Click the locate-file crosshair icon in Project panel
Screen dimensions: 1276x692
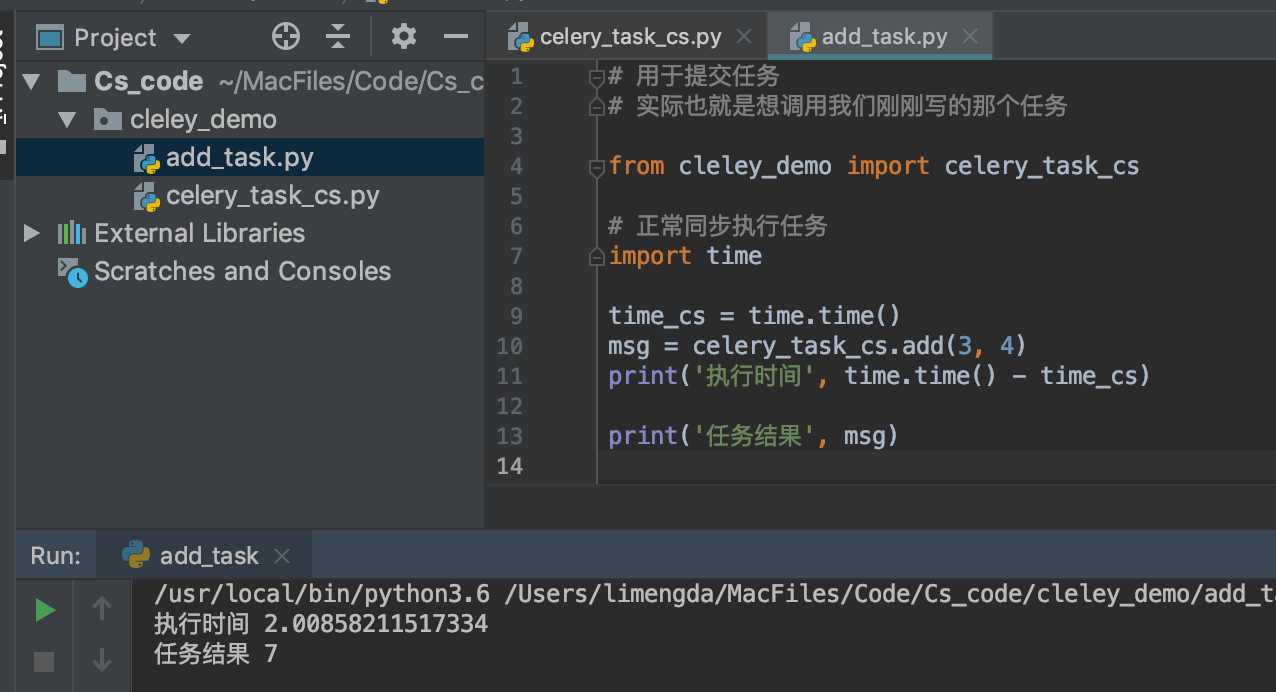coord(286,37)
